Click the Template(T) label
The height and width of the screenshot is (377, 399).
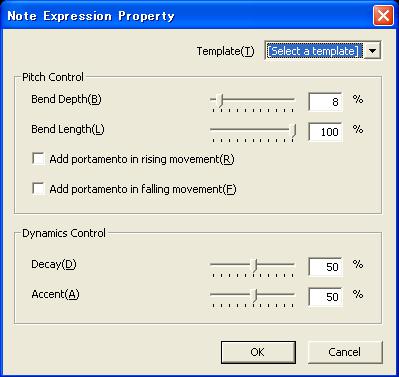(225, 51)
